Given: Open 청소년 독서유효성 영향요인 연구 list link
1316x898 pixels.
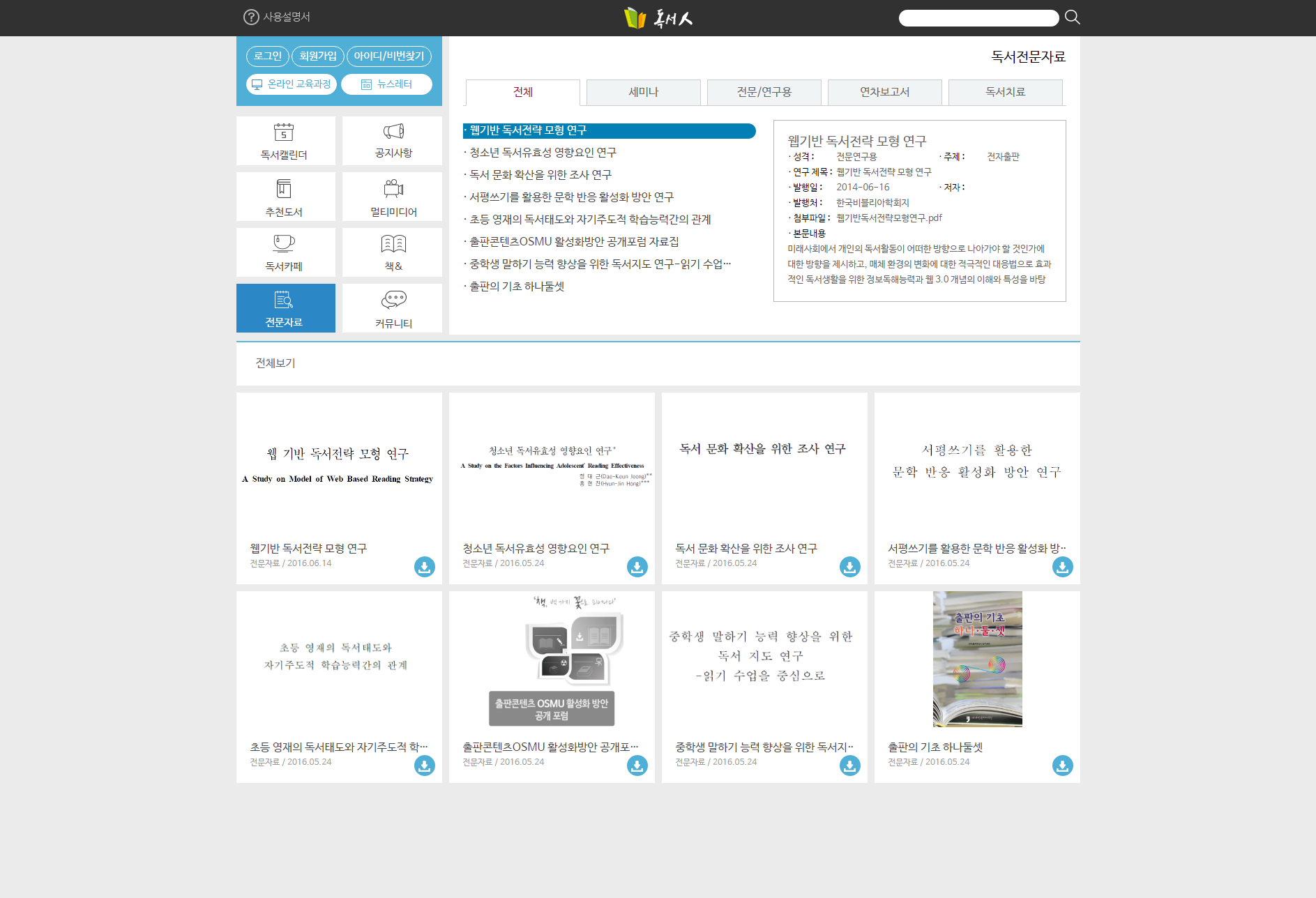Looking at the screenshot, I should click(543, 153).
